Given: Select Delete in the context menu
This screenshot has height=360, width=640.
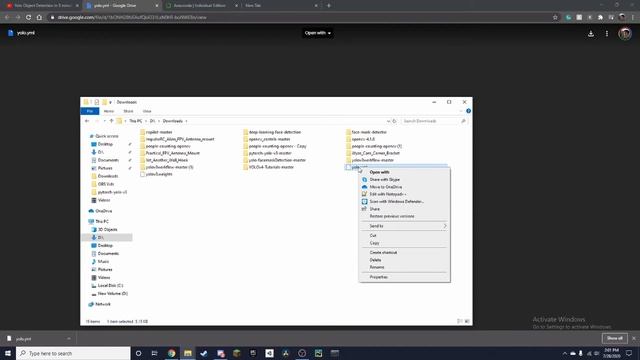Looking at the screenshot, I should point(375,260).
